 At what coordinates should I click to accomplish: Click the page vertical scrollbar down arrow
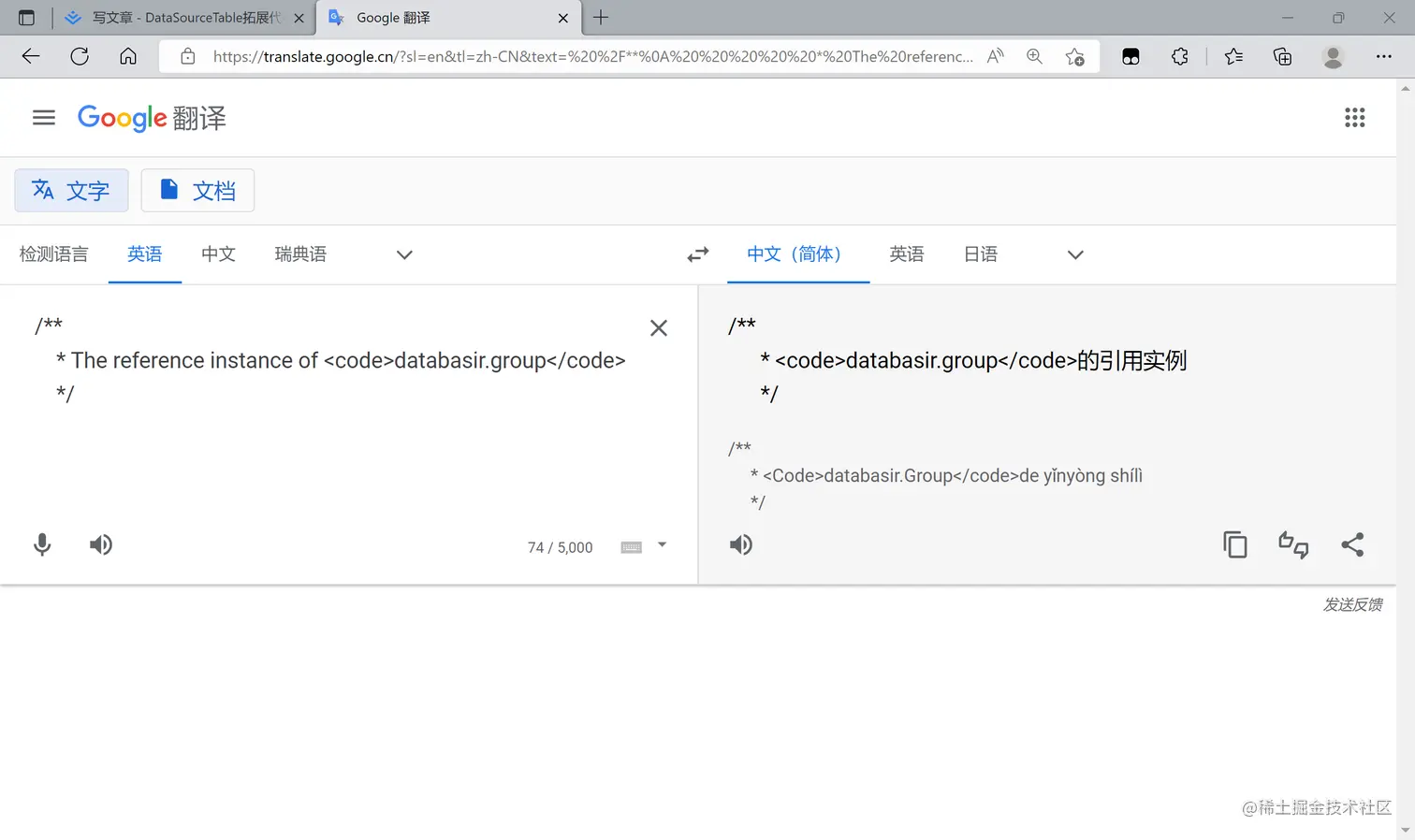point(1406,831)
